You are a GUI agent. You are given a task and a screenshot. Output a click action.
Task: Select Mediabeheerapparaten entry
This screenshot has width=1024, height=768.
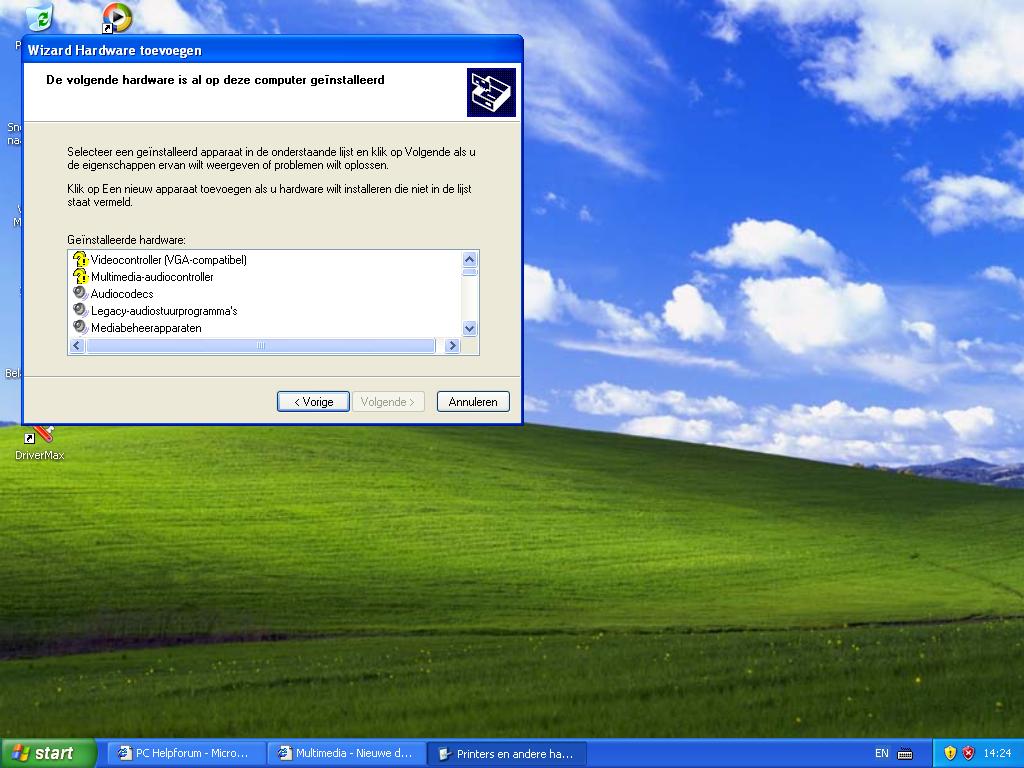click(x=146, y=328)
